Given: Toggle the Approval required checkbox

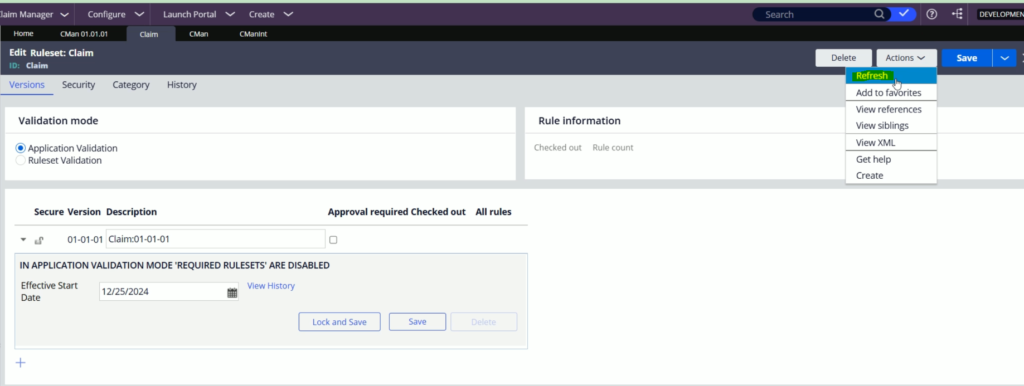Looking at the screenshot, I should [333, 240].
